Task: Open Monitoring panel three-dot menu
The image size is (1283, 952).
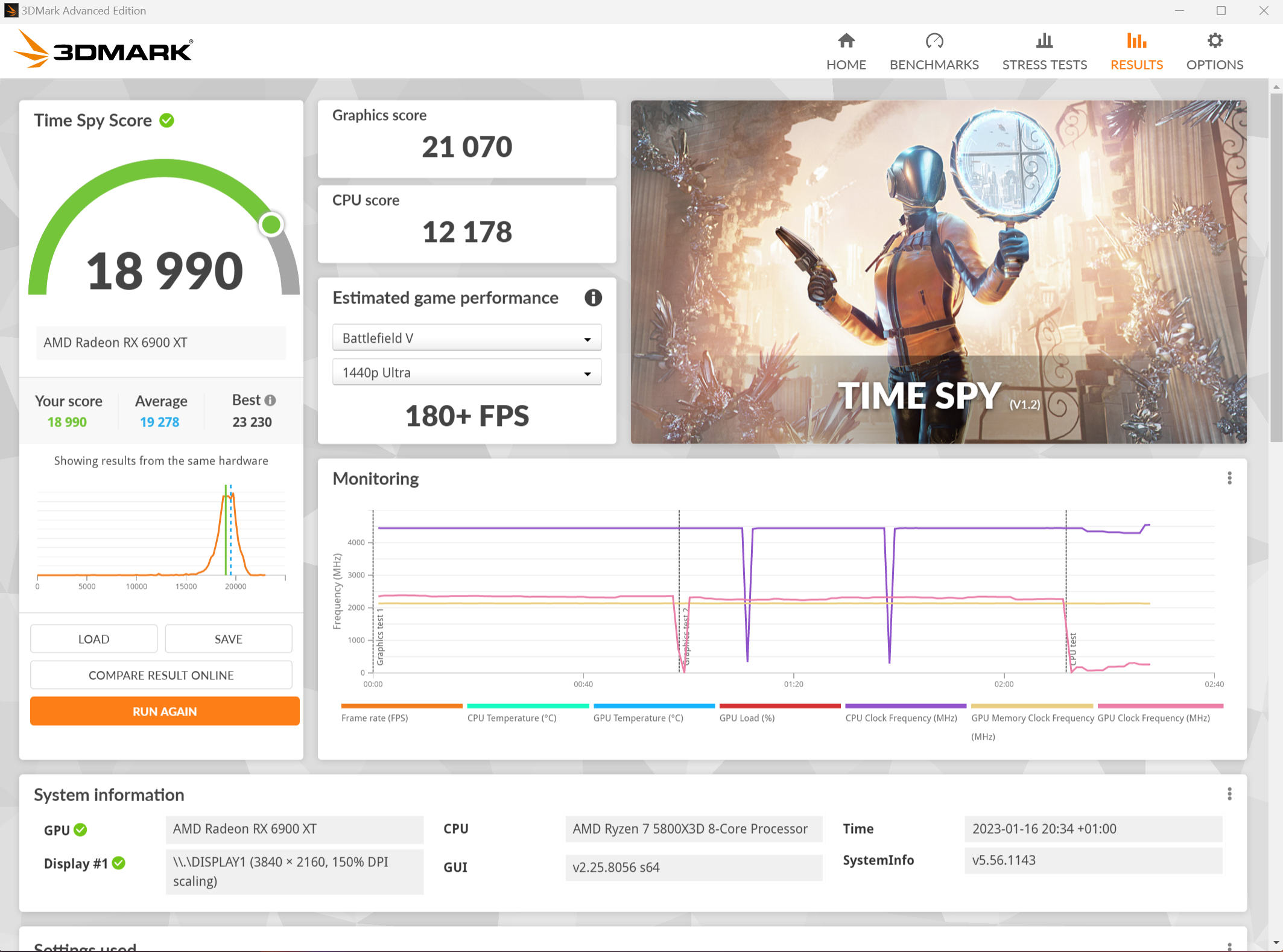Action: point(1229,478)
